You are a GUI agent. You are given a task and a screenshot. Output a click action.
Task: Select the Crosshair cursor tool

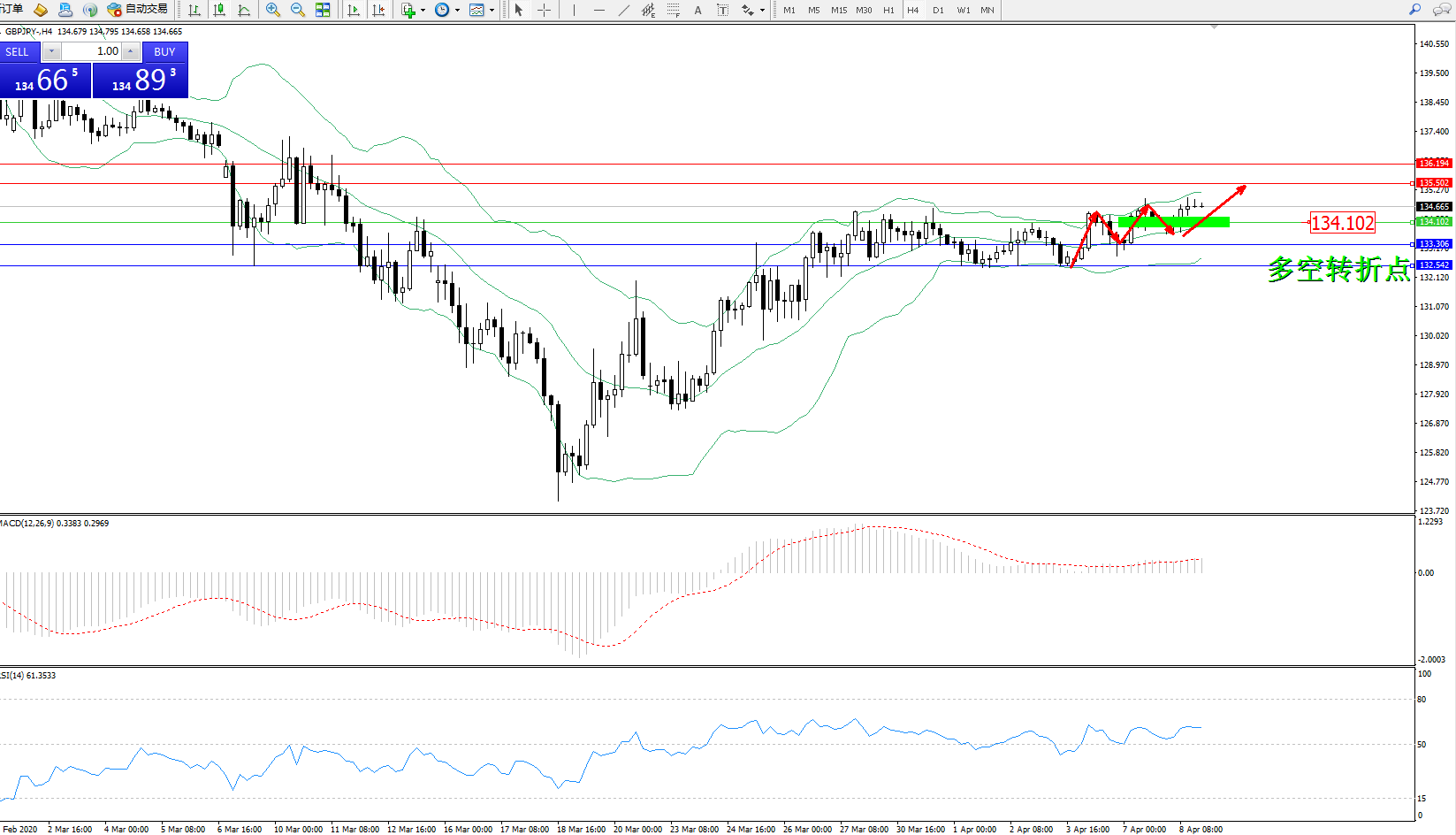click(x=545, y=10)
